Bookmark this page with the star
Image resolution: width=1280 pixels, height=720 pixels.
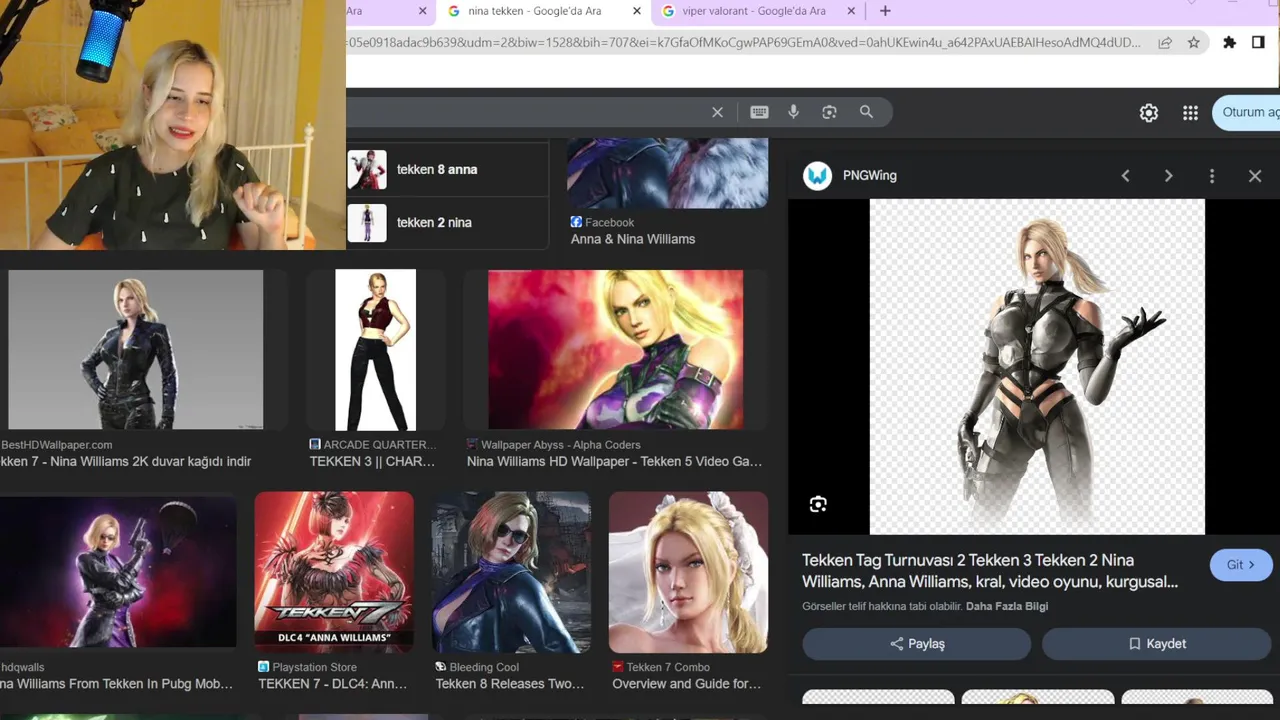click(1193, 42)
